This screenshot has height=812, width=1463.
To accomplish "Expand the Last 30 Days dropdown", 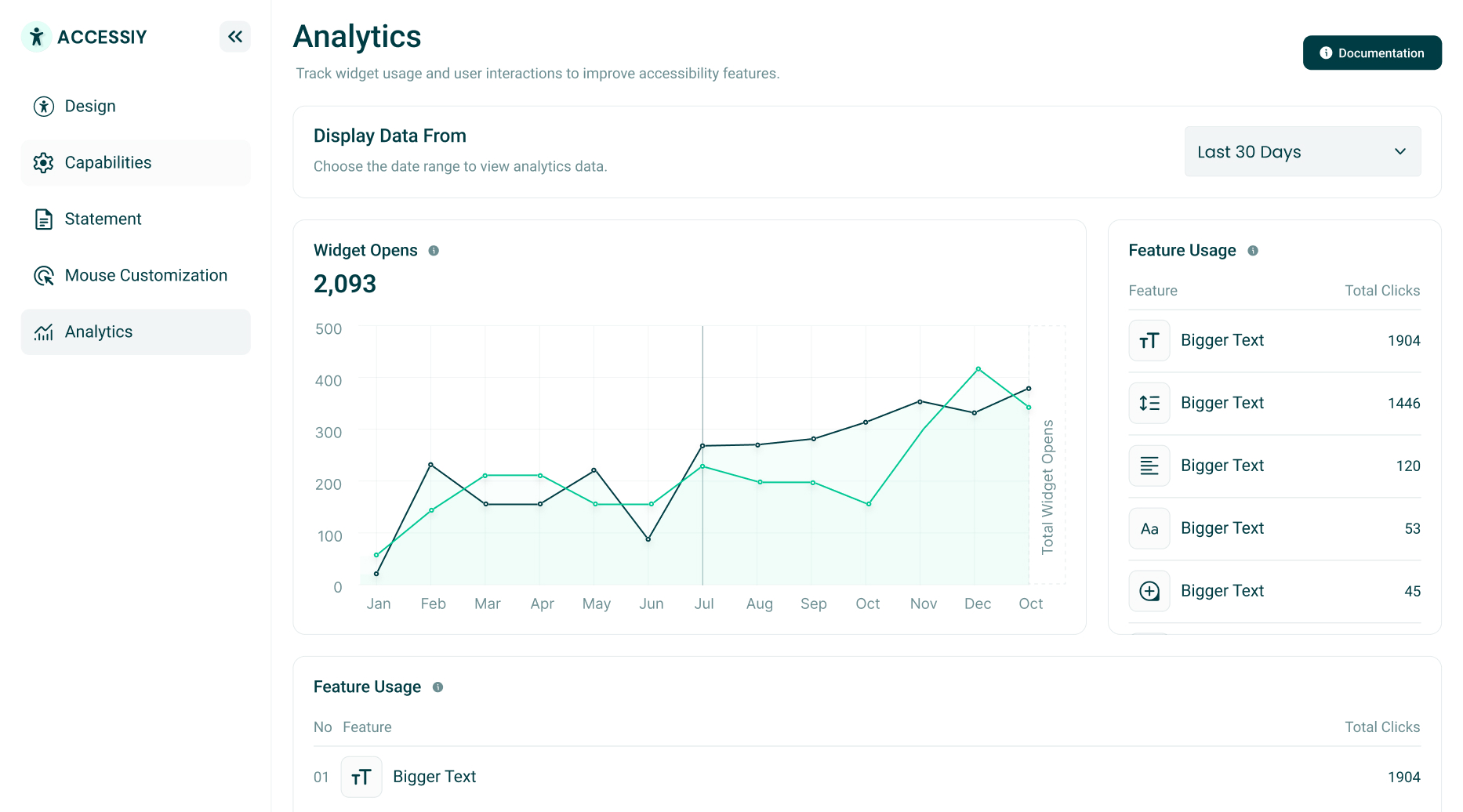I will [x=1302, y=151].
